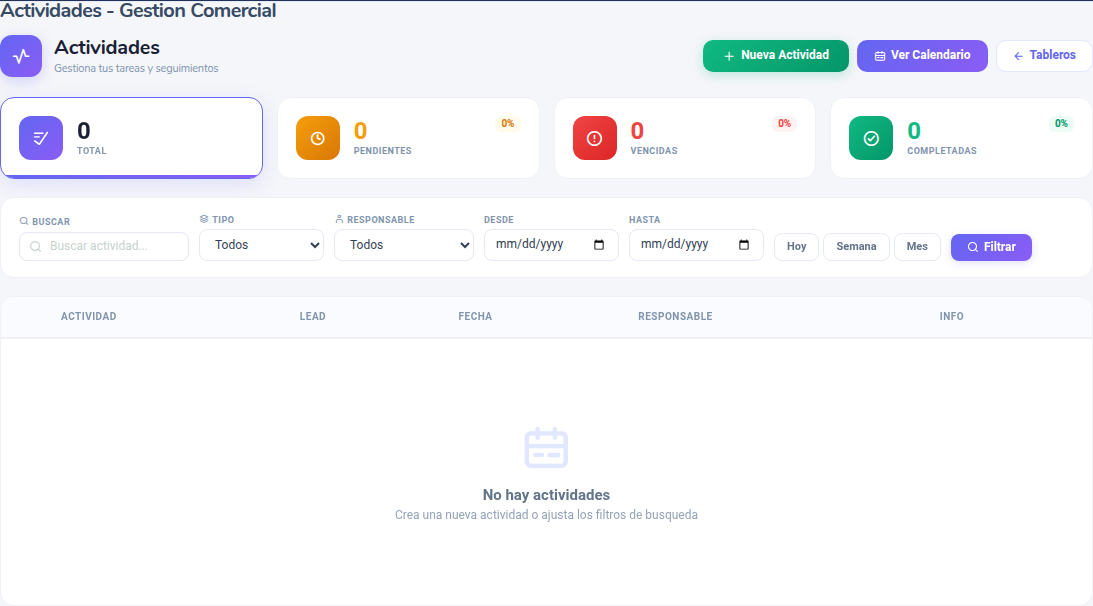Filter activities for Hoy
This screenshot has height=606, width=1093.
pyautogui.click(x=796, y=247)
